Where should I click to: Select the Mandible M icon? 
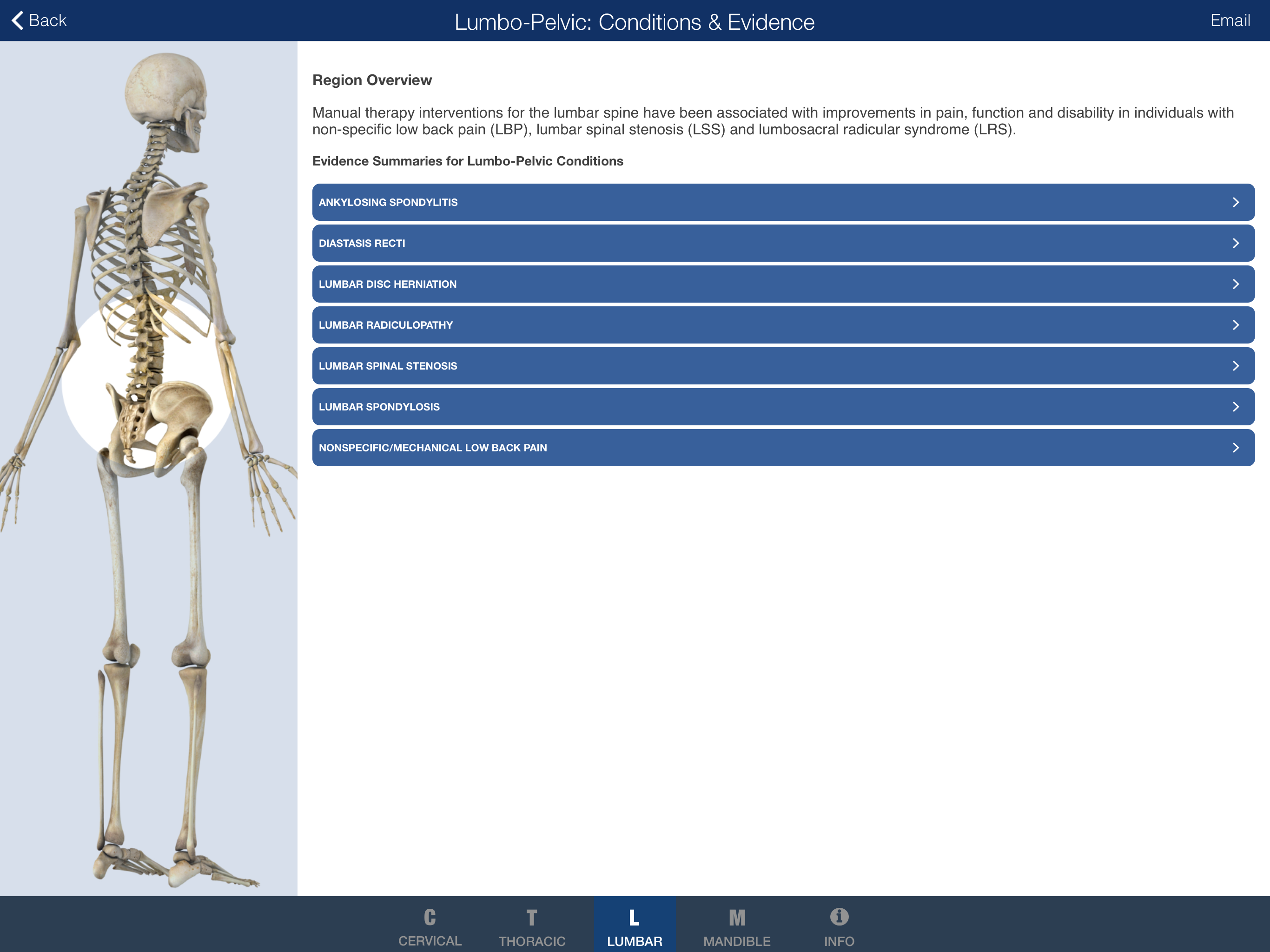(737, 917)
